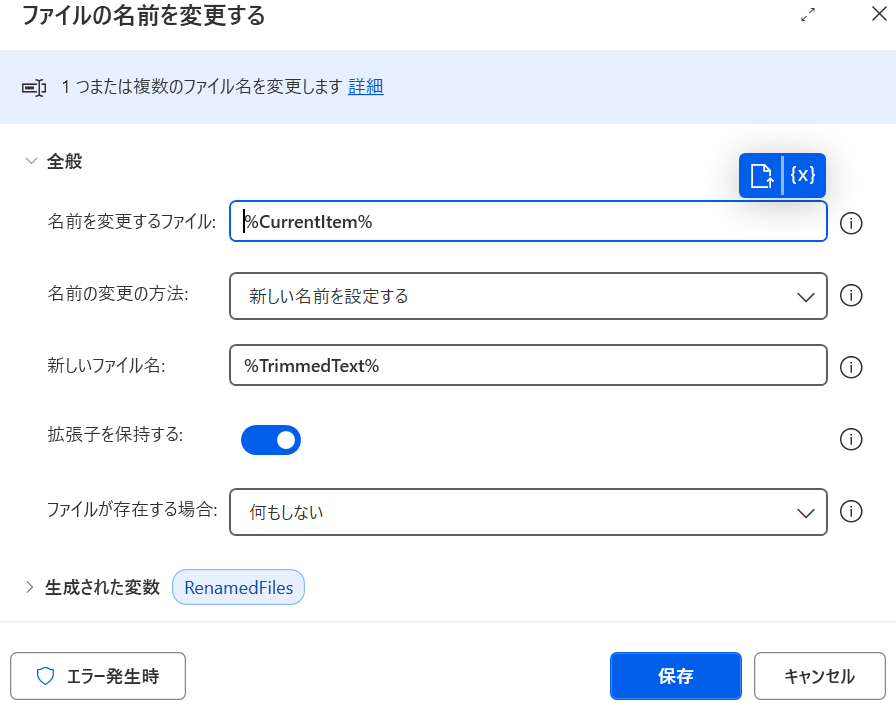
Task: Open エラー発生時 settings
Action: [98, 676]
